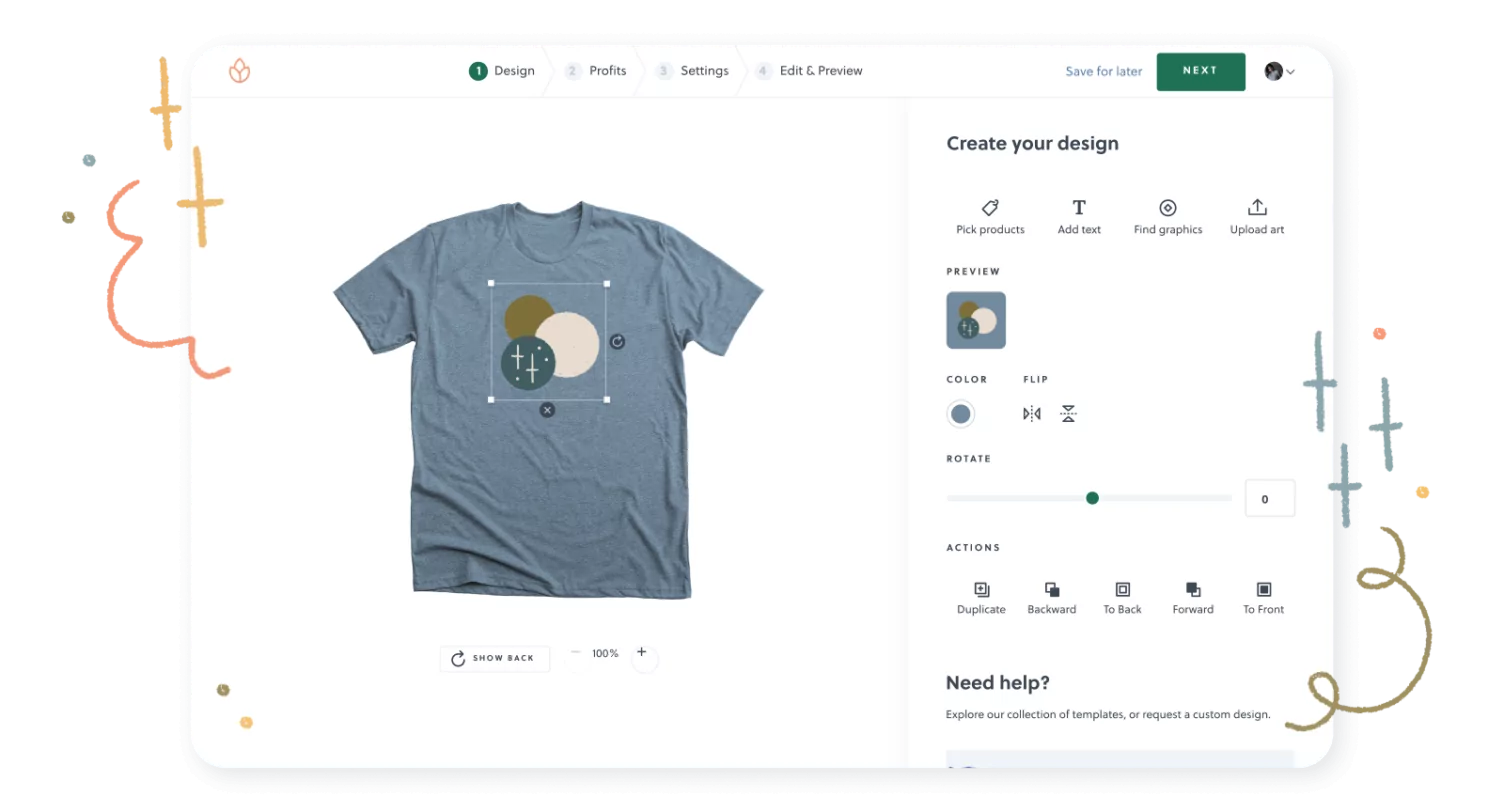
Task: Flip the design horizontally
Action: [x=1032, y=414]
